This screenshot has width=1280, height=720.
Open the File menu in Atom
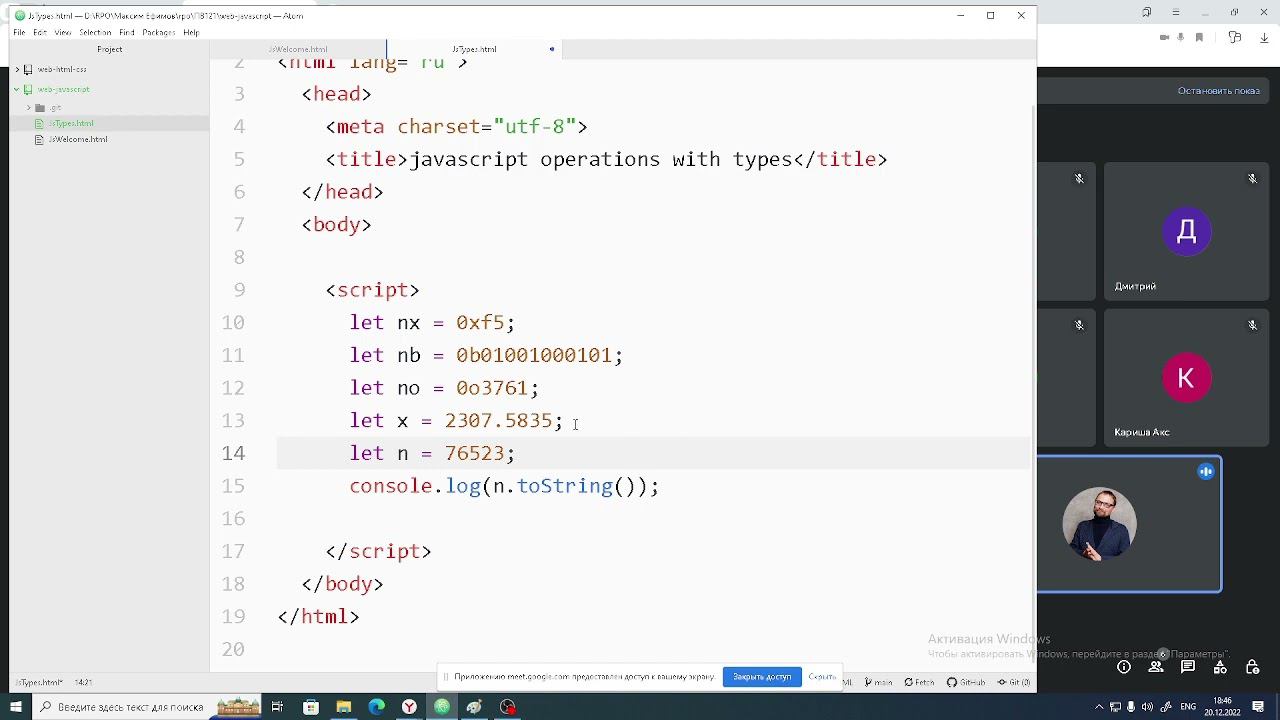(x=19, y=32)
